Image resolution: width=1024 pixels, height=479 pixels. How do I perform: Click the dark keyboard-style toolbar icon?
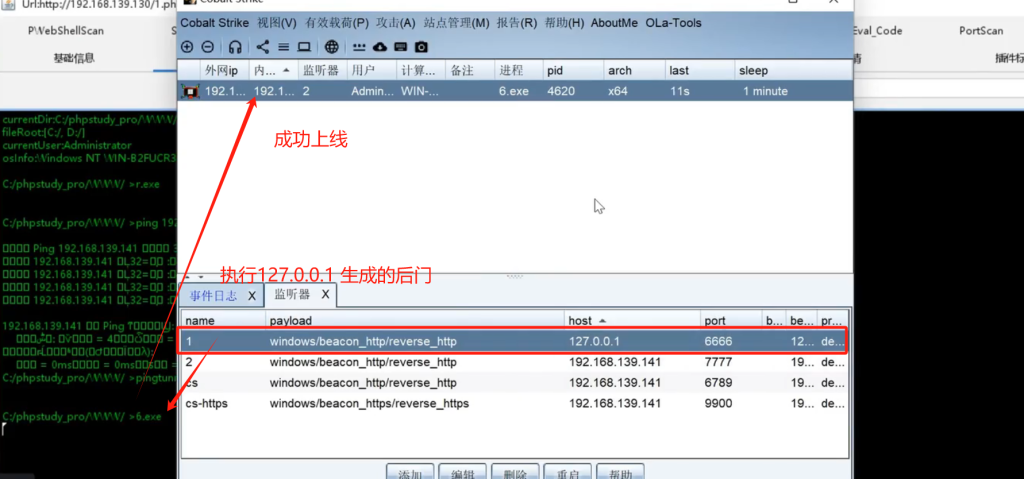[400, 46]
